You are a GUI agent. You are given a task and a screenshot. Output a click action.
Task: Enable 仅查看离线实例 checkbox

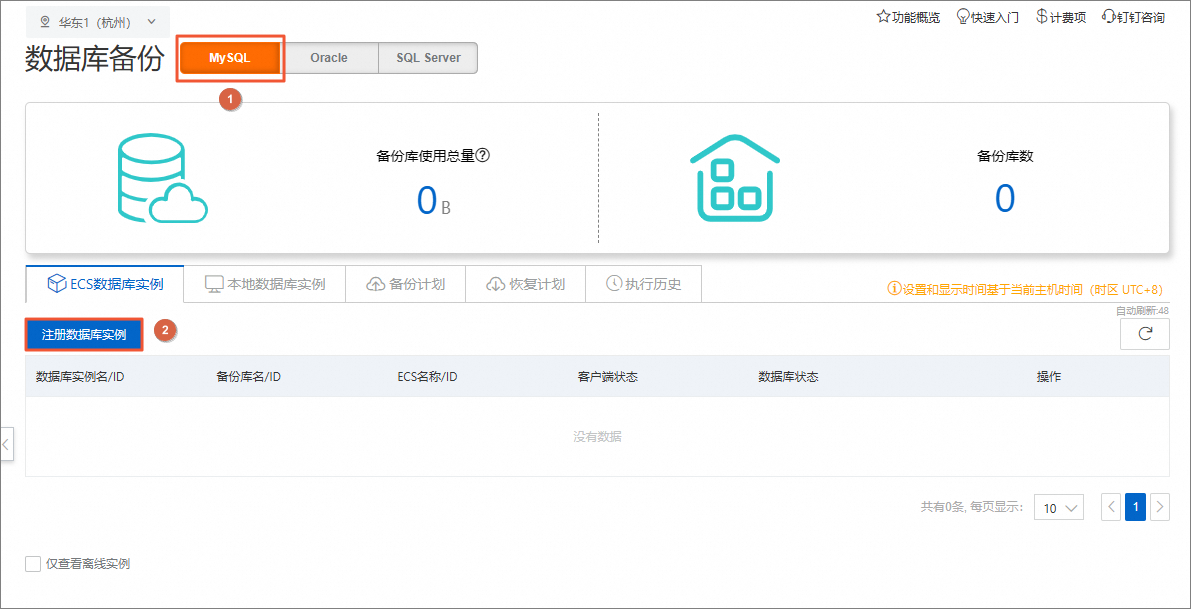point(33,564)
